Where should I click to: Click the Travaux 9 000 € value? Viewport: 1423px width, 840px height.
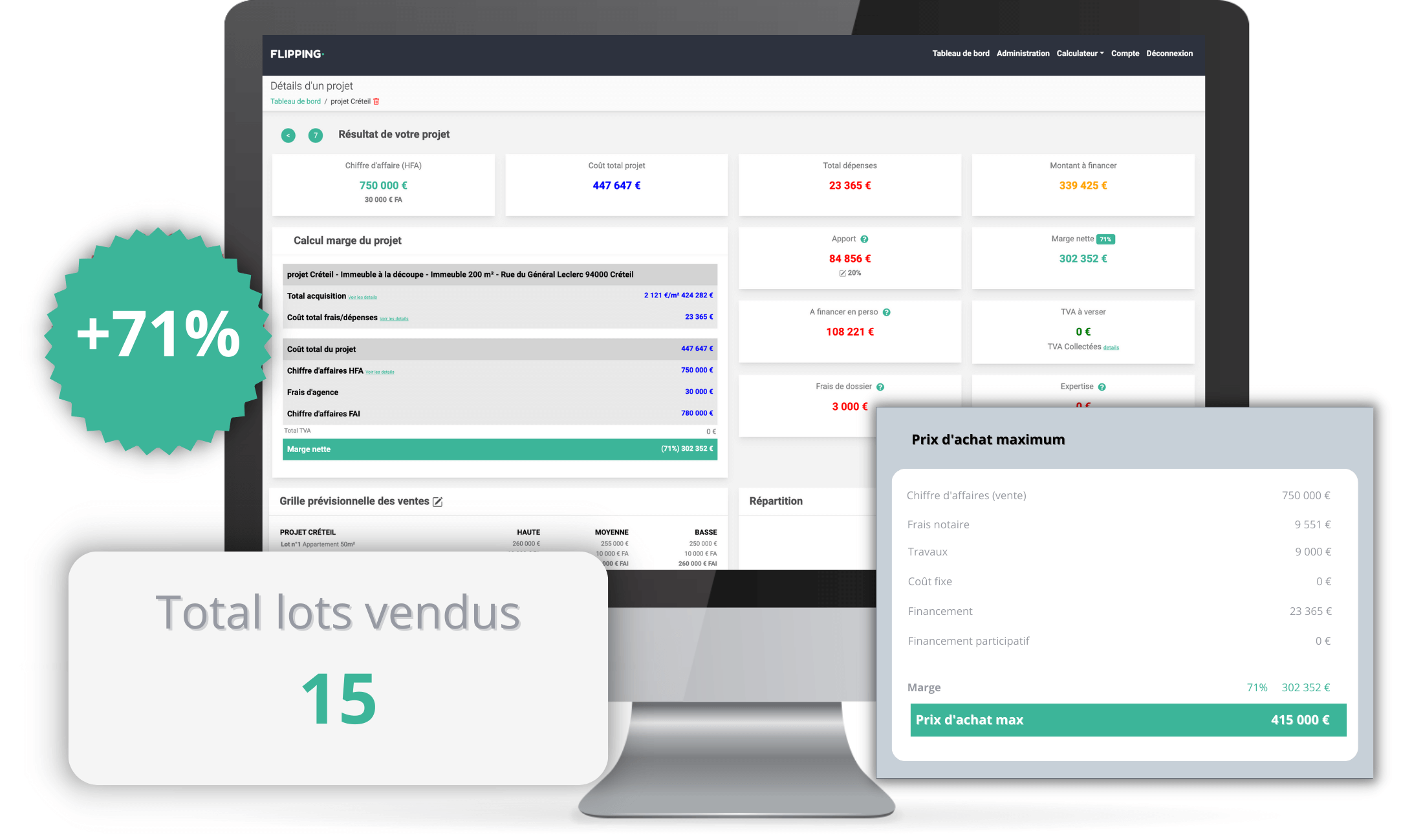[1313, 552]
